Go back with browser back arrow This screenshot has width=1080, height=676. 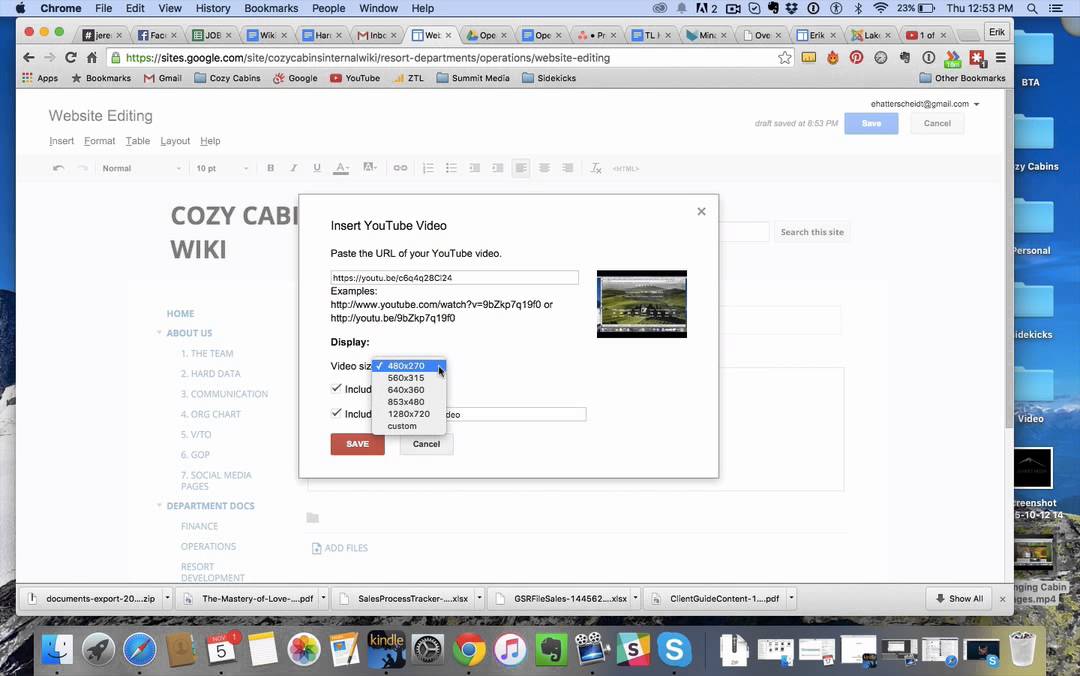pos(28,58)
